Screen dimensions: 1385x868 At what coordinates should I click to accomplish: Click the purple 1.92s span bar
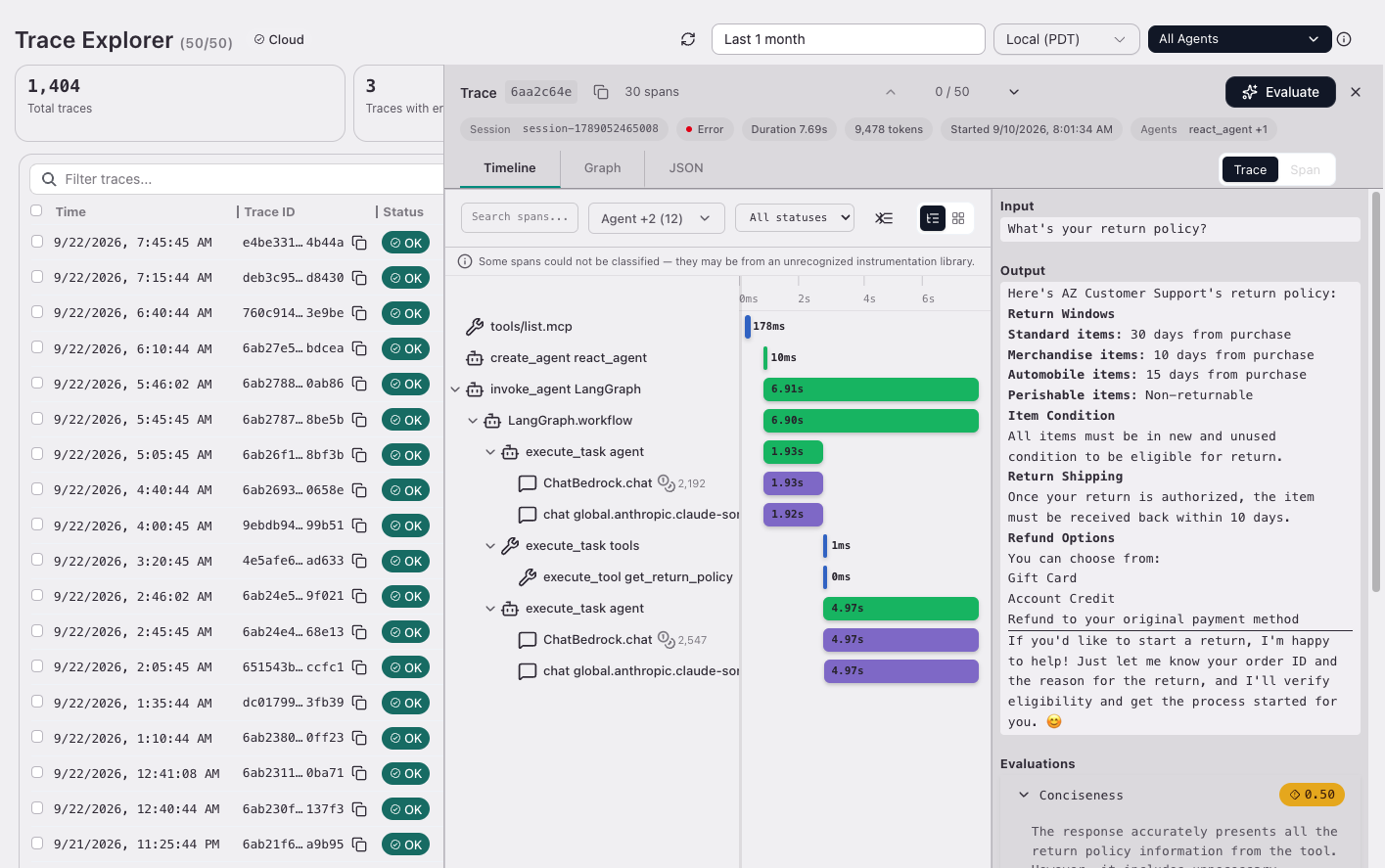793,515
